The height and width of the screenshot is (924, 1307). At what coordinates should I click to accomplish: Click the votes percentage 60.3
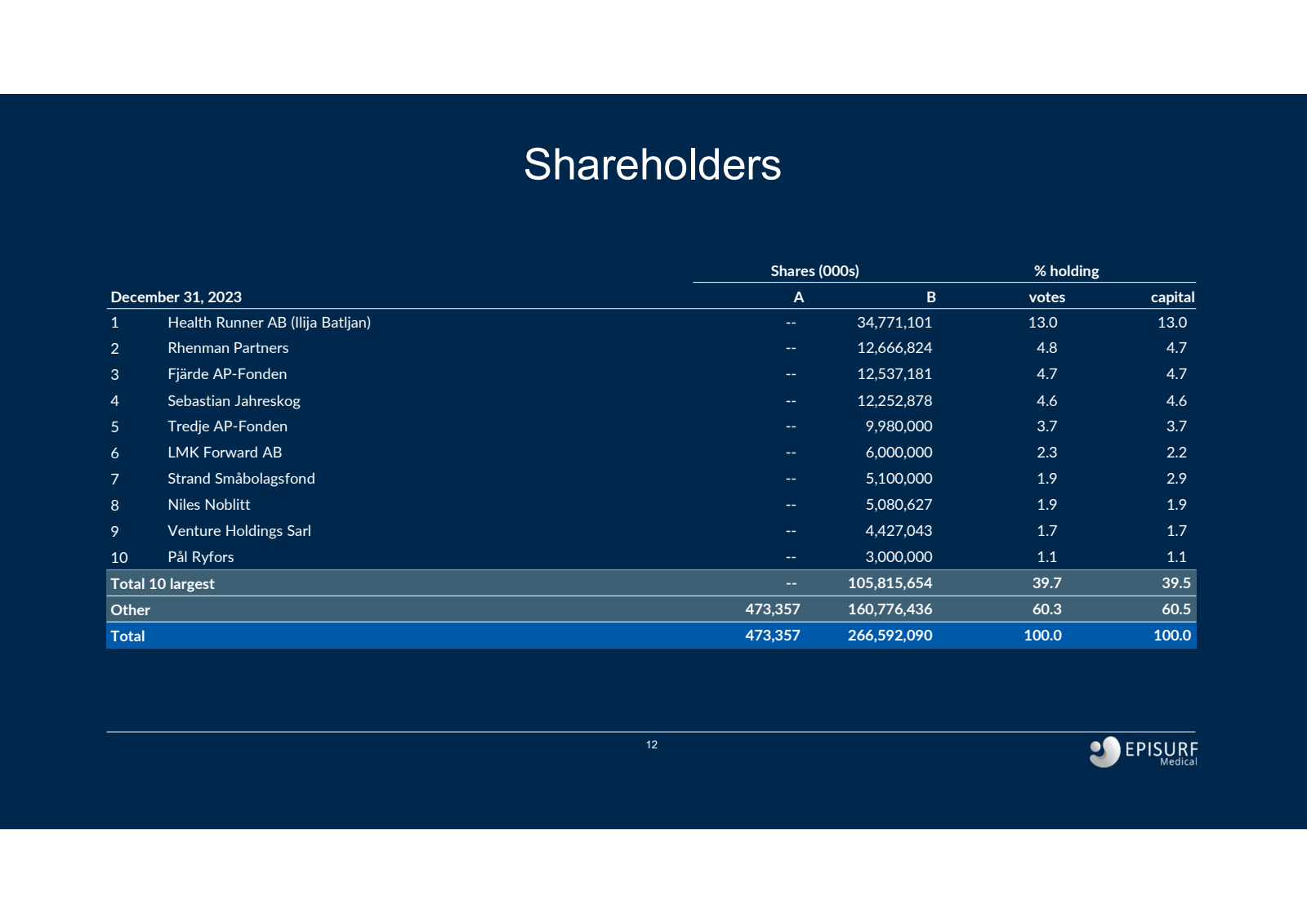[x=1046, y=609]
